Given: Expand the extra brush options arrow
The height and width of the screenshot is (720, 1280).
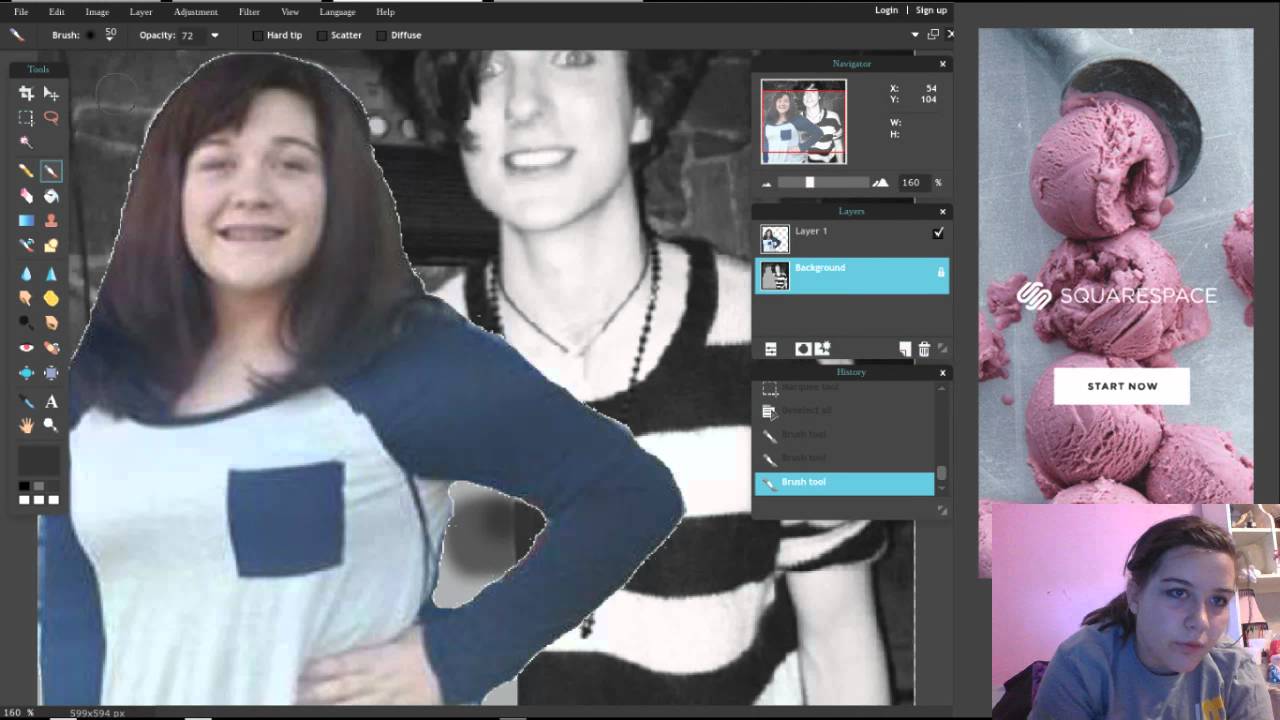Looking at the screenshot, I should pyautogui.click(x=916, y=34).
